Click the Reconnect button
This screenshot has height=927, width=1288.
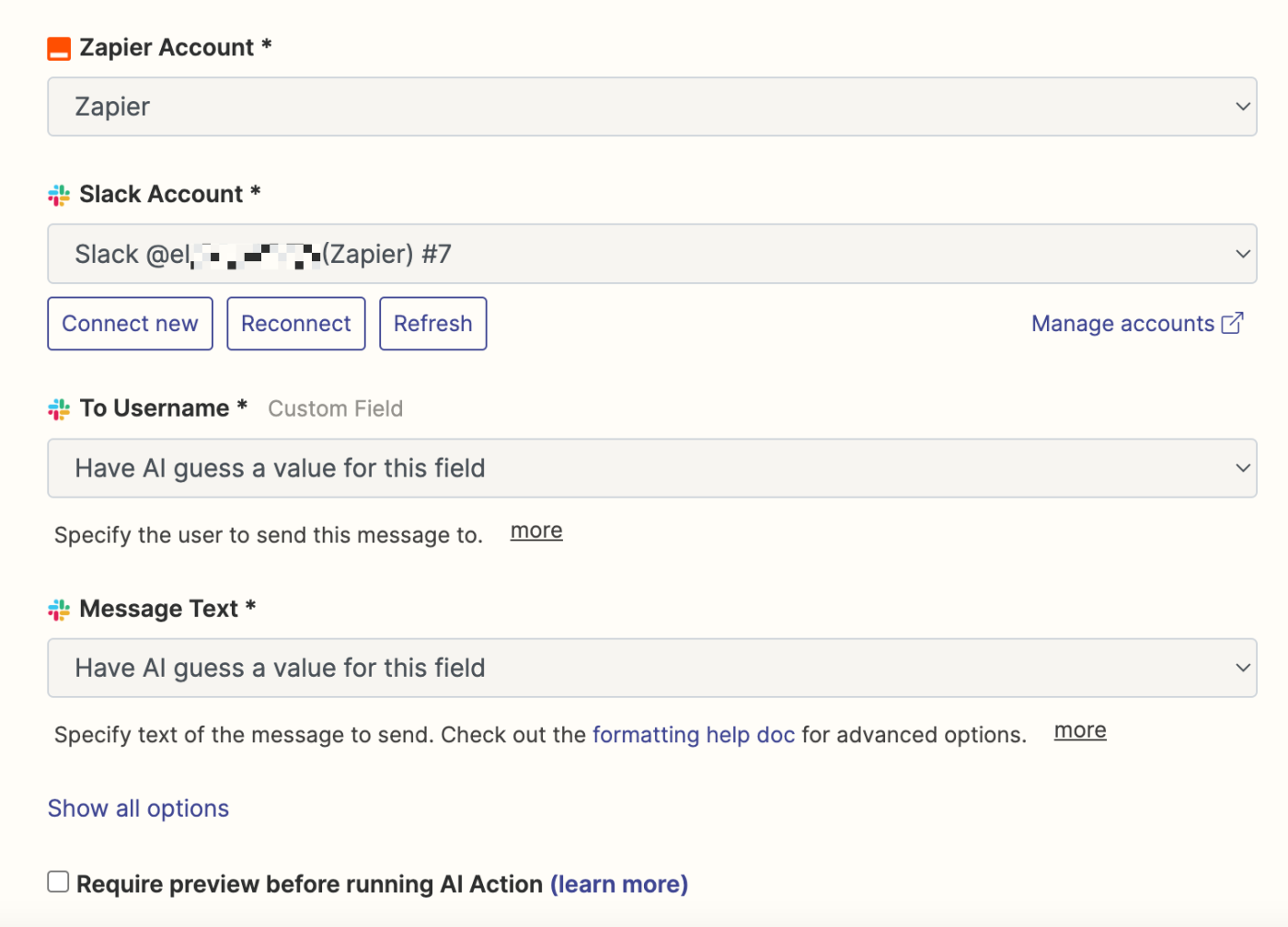[296, 324]
